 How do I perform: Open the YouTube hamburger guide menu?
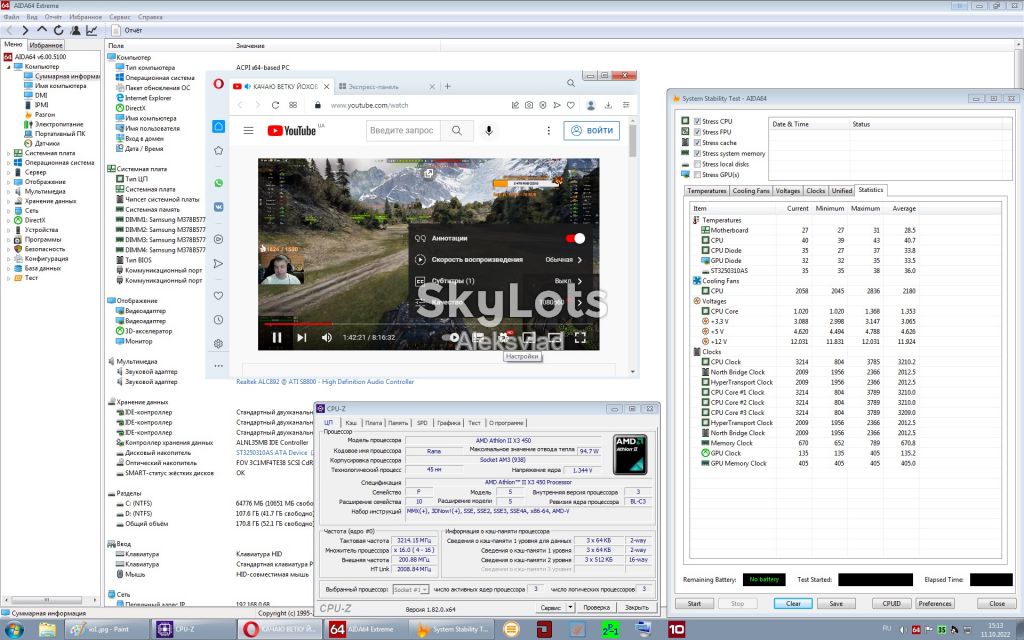point(248,131)
